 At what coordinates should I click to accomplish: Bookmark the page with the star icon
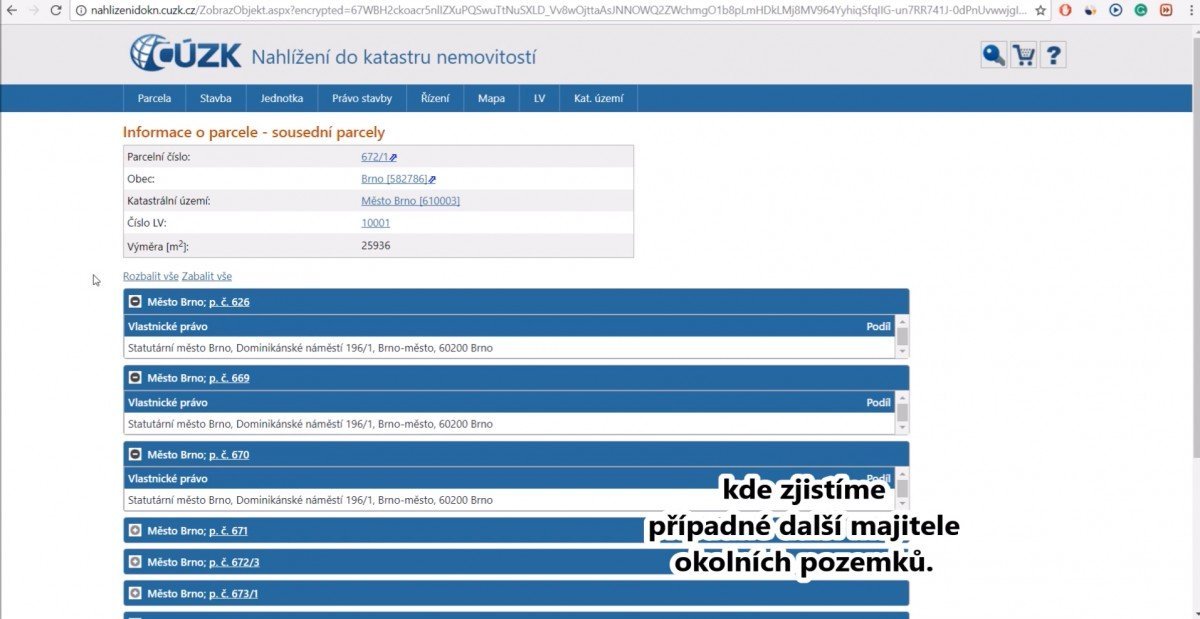(1041, 10)
